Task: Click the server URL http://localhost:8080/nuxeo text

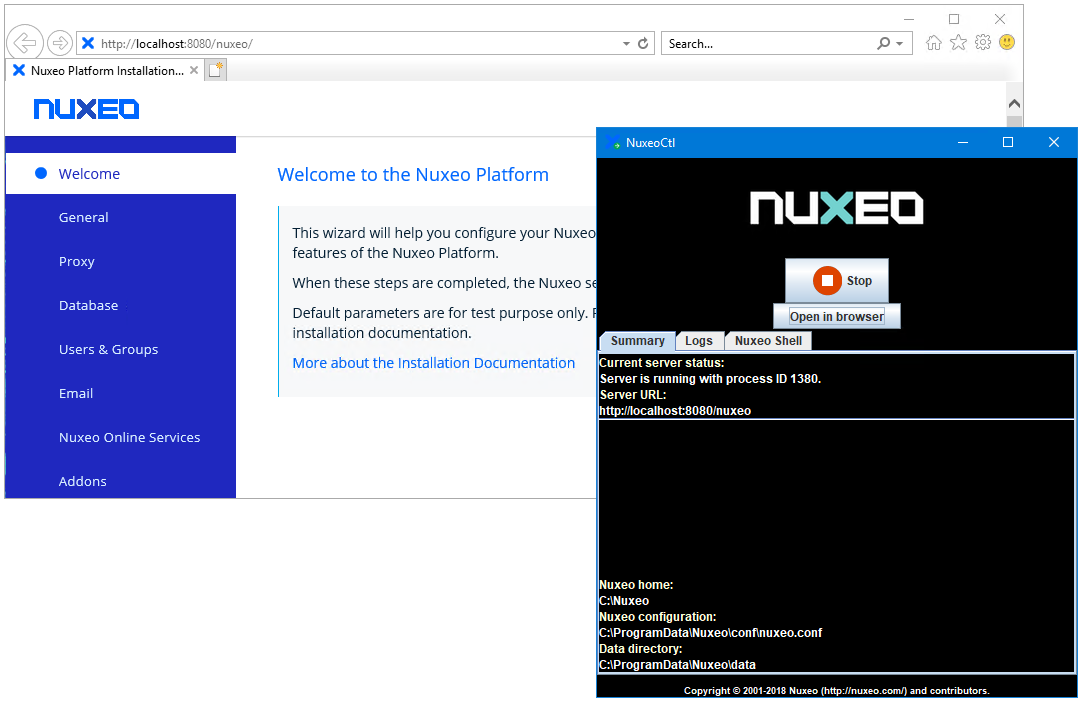Action: pos(675,411)
